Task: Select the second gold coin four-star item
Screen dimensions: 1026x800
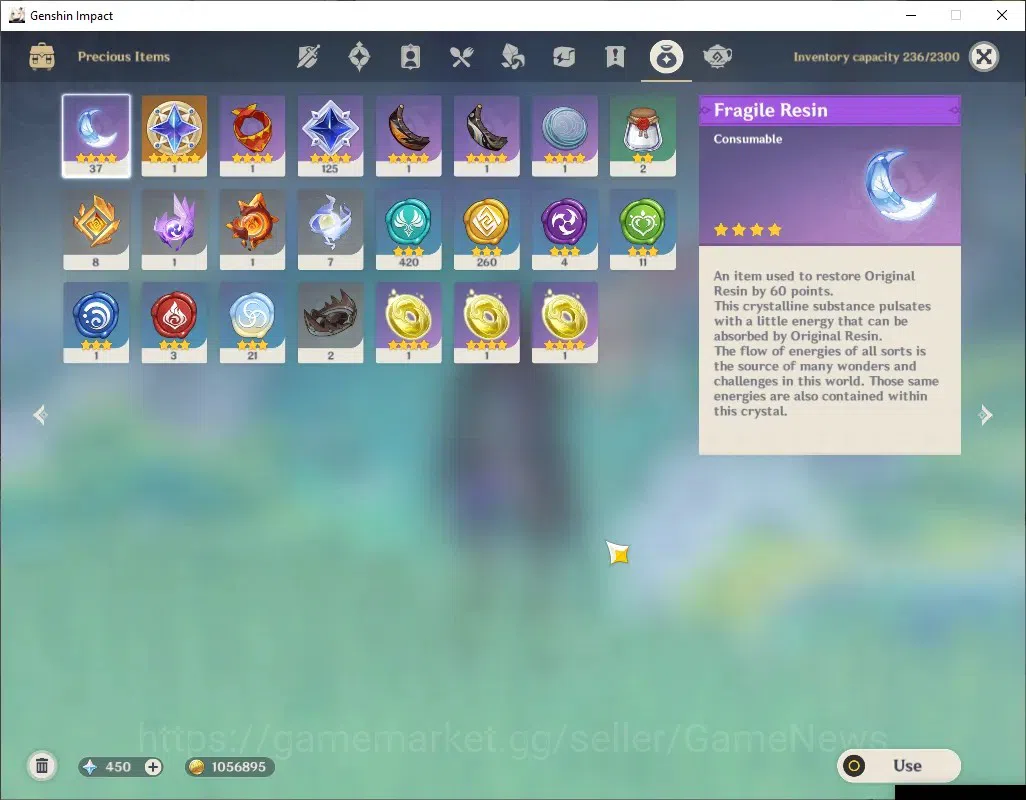Action: 486,322
